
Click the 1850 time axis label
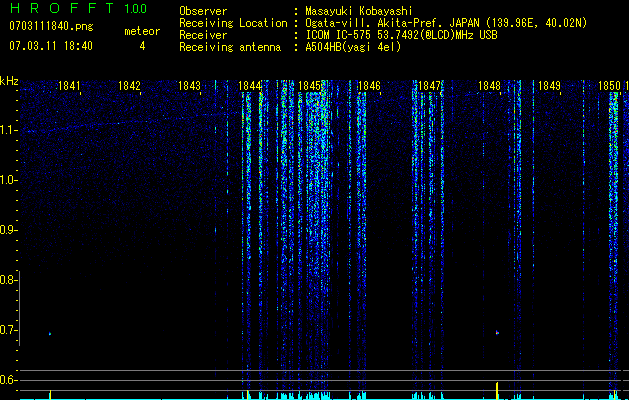609,86
